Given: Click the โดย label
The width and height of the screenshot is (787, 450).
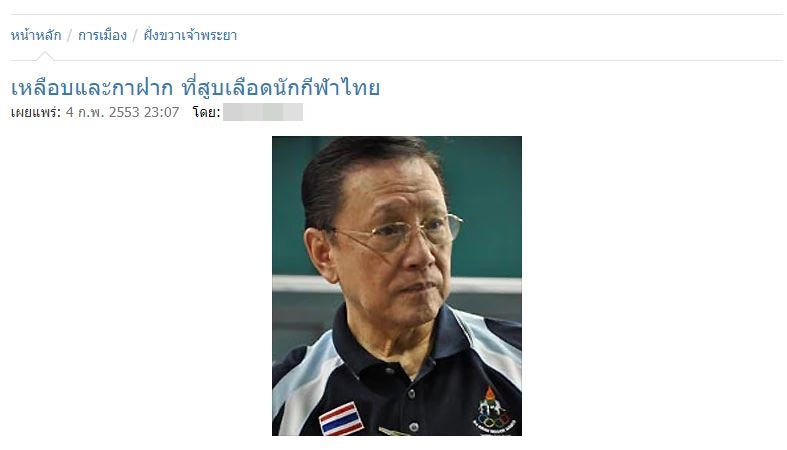Looking at the screenshot, I should 206,112.
